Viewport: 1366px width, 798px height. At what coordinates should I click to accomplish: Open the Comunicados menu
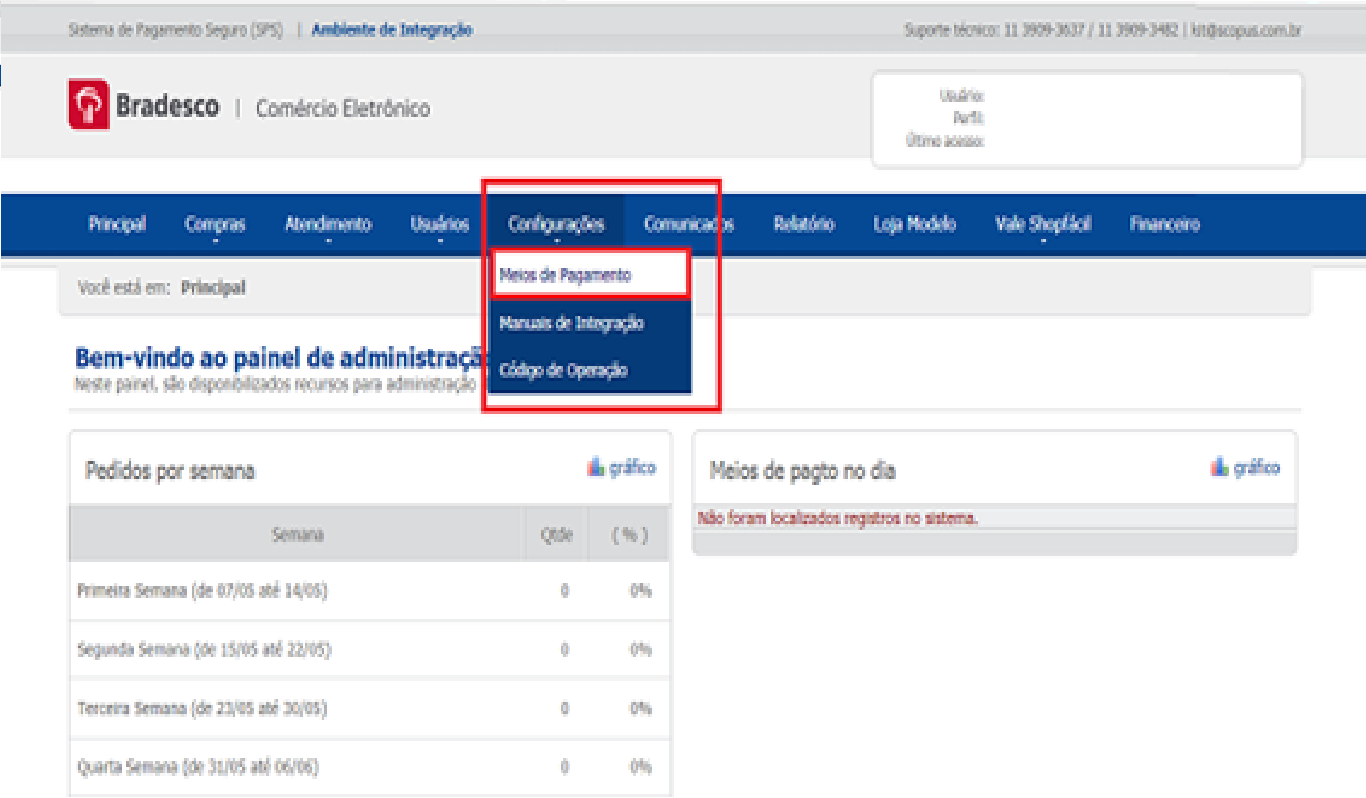pos(689,224)
